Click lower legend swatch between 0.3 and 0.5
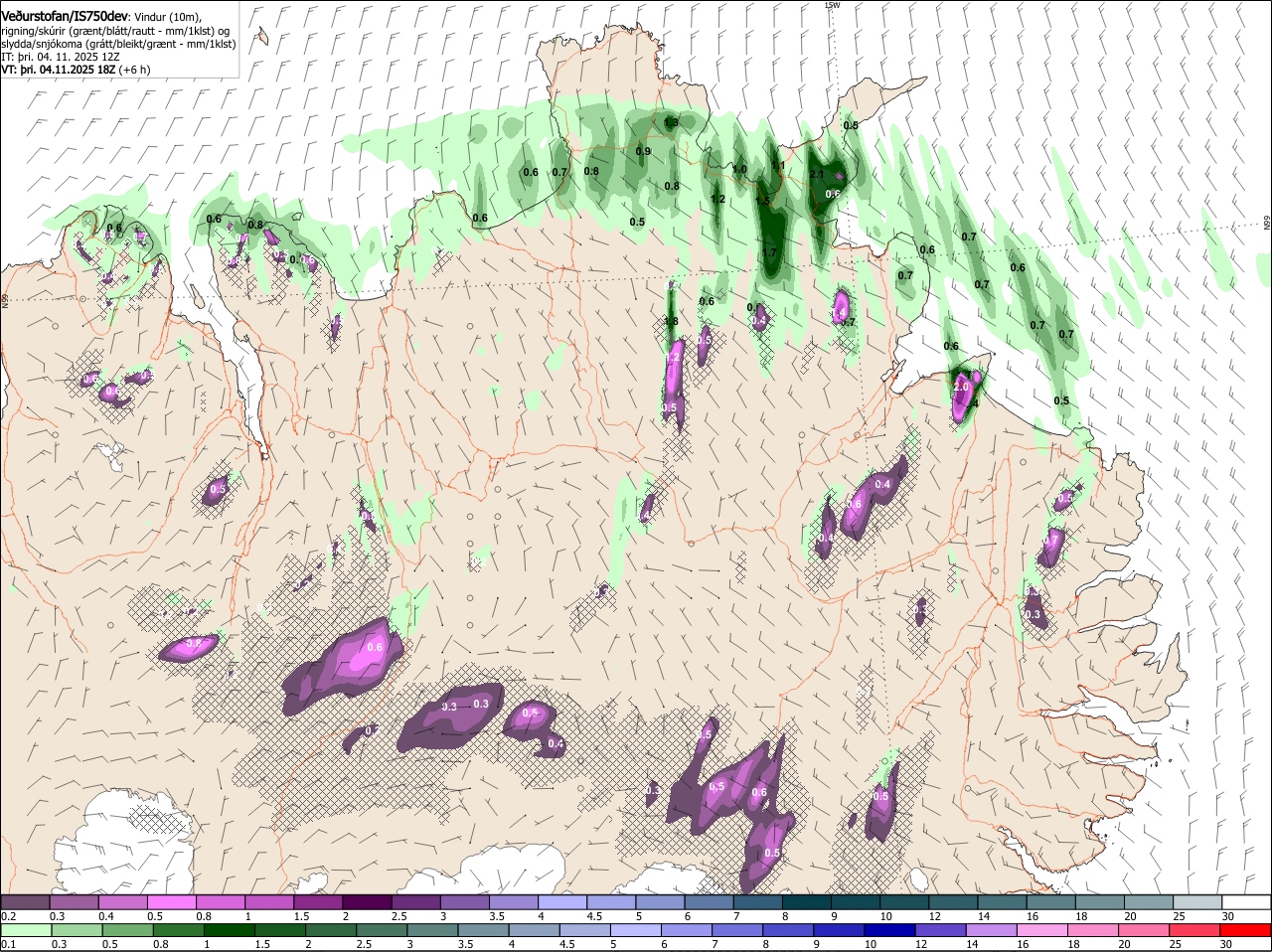 (76, 930)
